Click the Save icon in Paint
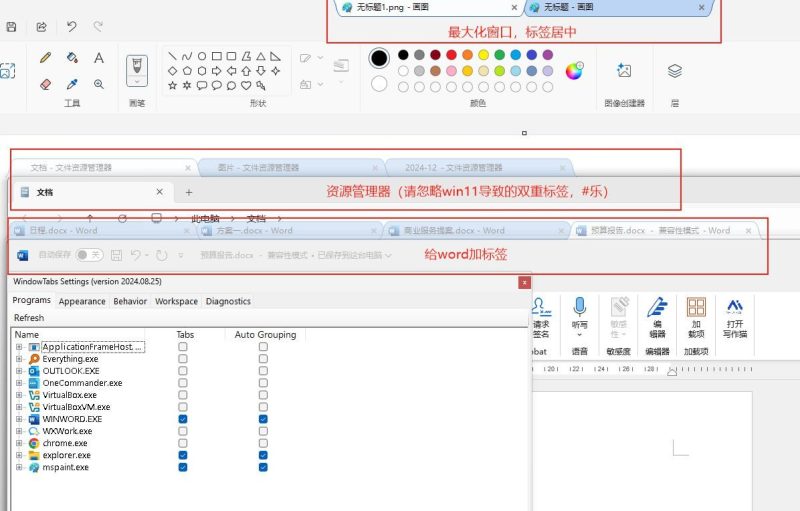The width and height of the screenshot is (800, 511). [x=11, y=27]
